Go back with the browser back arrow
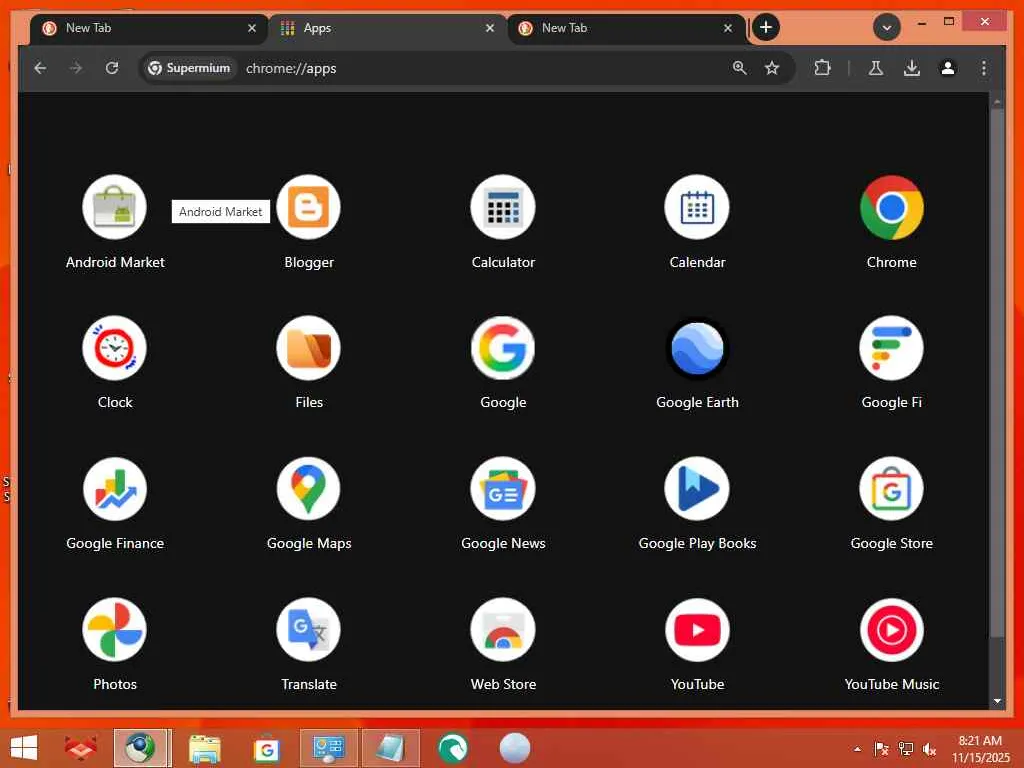This screenshot has height=768, width=1024. (x=40, y=68)
